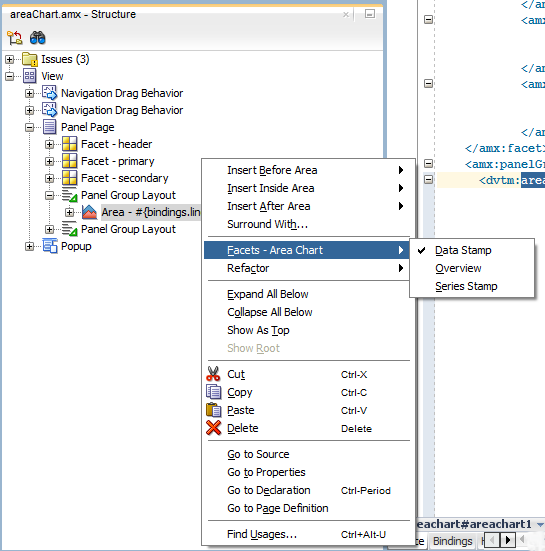Close the Structure panel tab
Image resolution: width=545 pixels, height=551 pixels.
(x=346, y=14)
